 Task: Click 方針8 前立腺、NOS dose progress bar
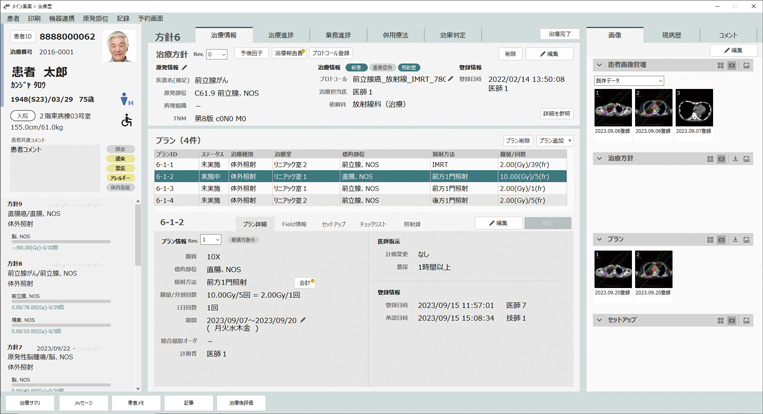click(x=61, y=302)
